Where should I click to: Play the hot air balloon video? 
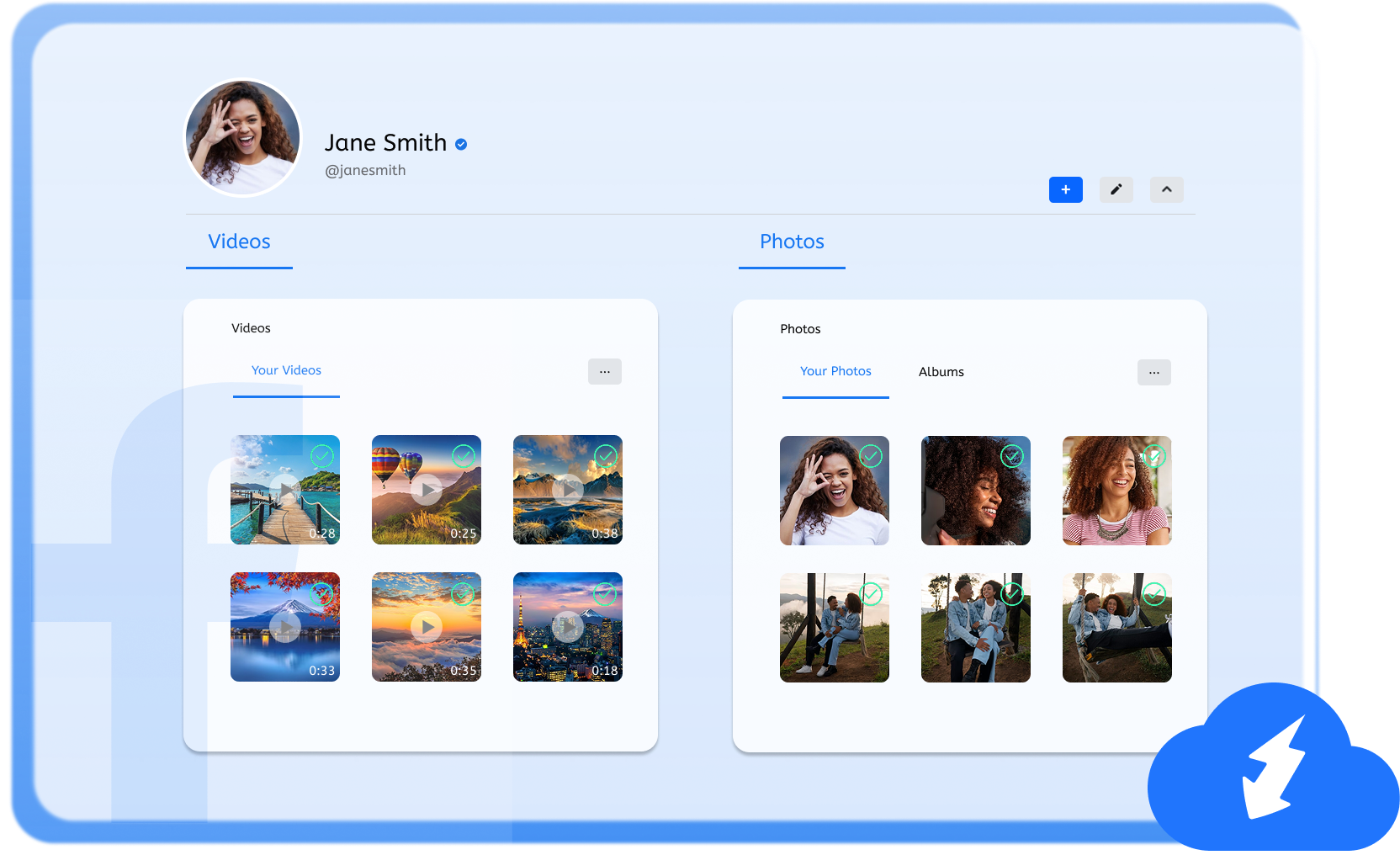pyautogui.click(x=427, y=490)
